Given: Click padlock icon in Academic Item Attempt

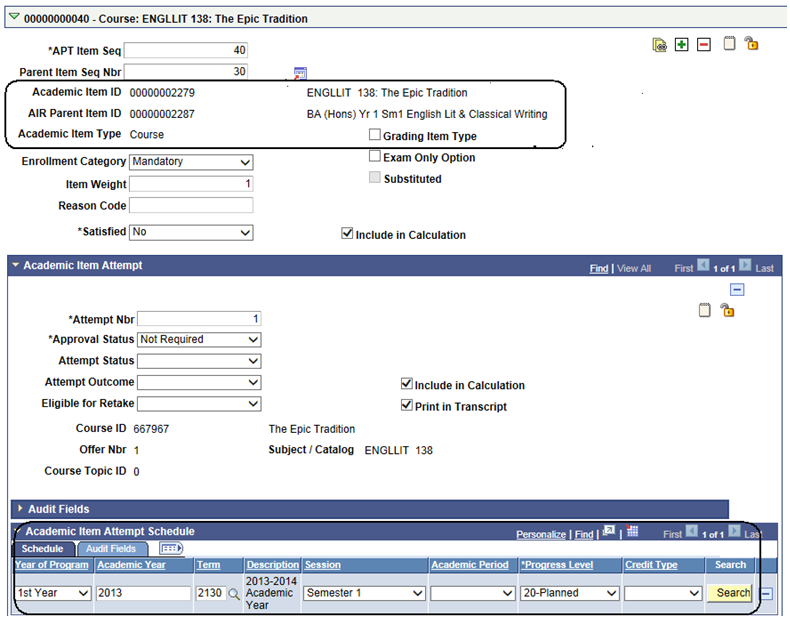Looking at the screenshot, I should click(x=727, y=310).
